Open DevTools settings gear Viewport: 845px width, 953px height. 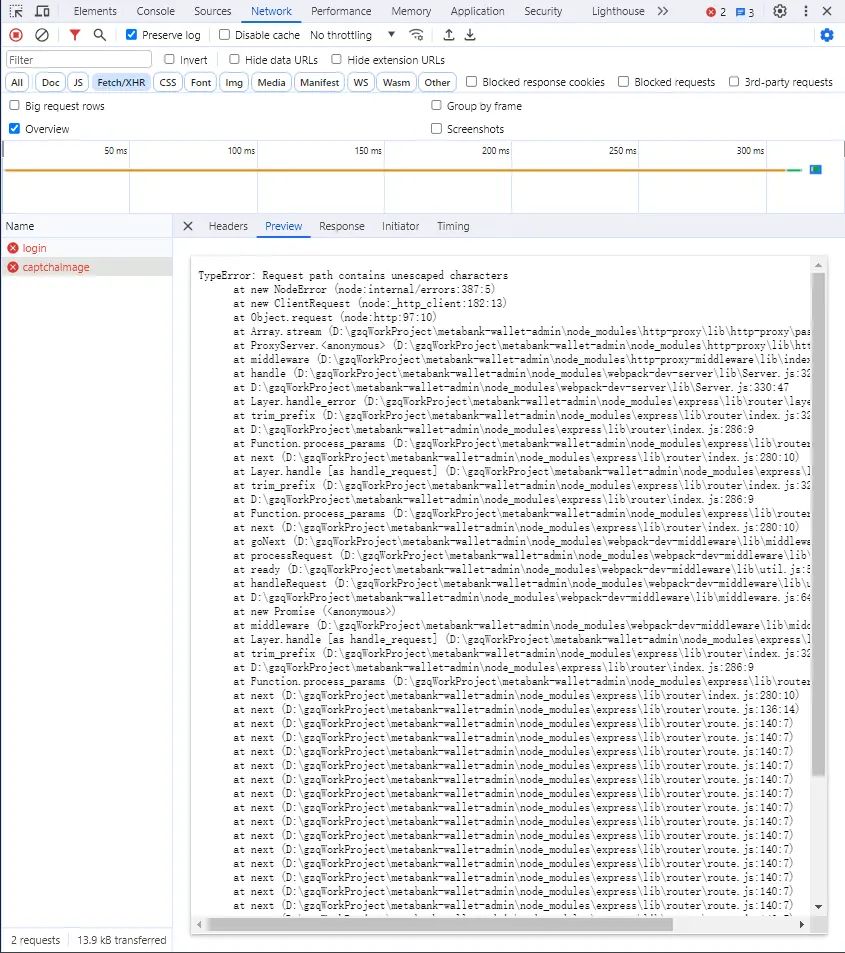pyautogui.click(x=780, y=11)
